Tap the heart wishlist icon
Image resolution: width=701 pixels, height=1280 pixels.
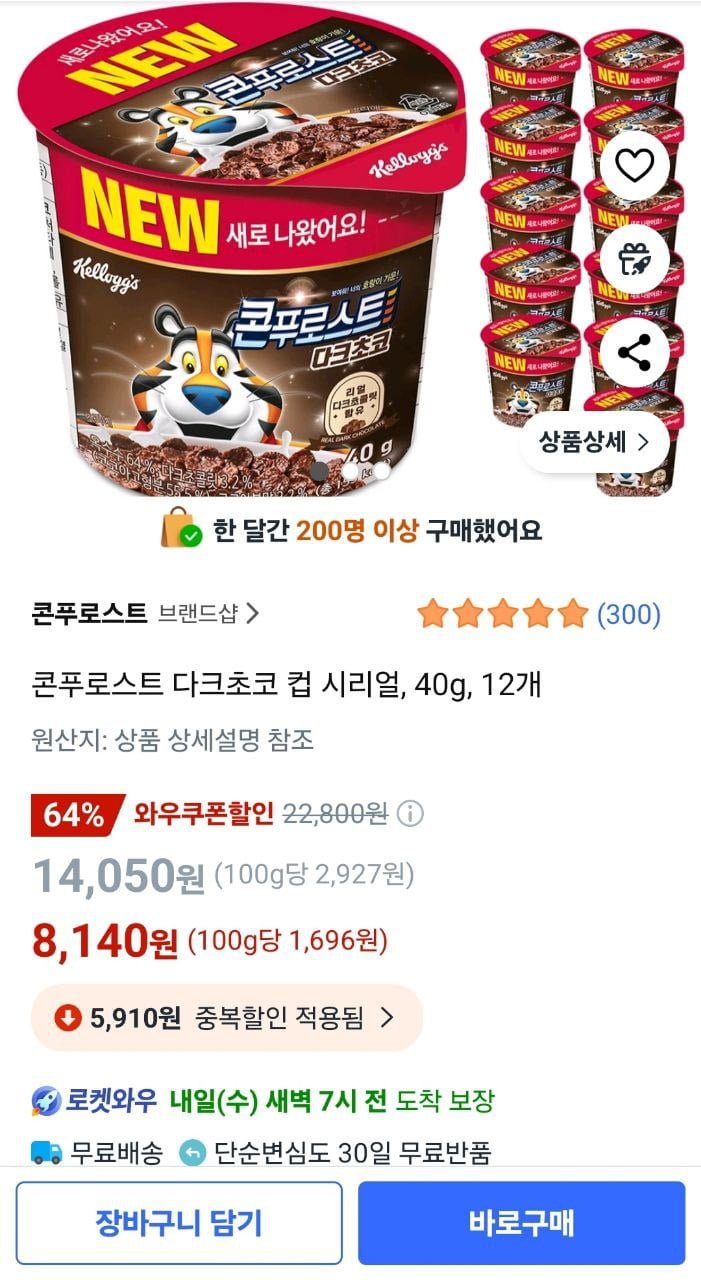tap(634, 165)
